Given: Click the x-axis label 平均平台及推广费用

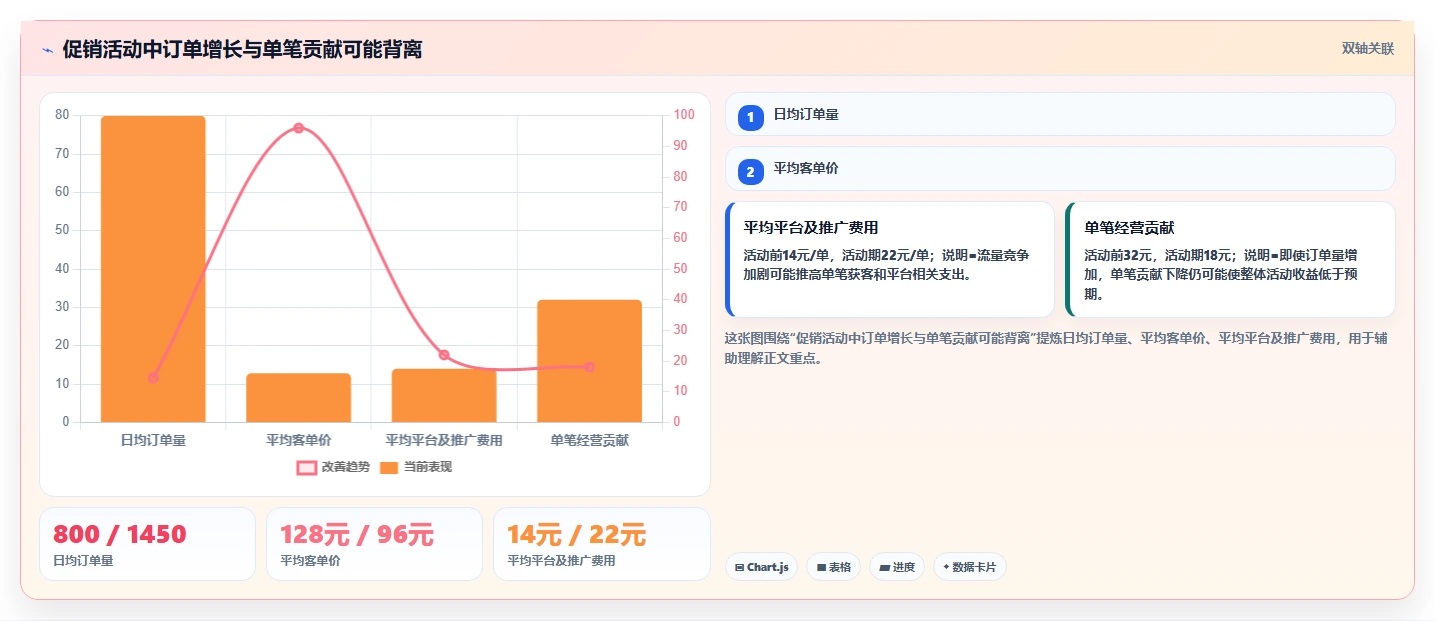Looking at the screenshot, I should click(x=444, y=440).
